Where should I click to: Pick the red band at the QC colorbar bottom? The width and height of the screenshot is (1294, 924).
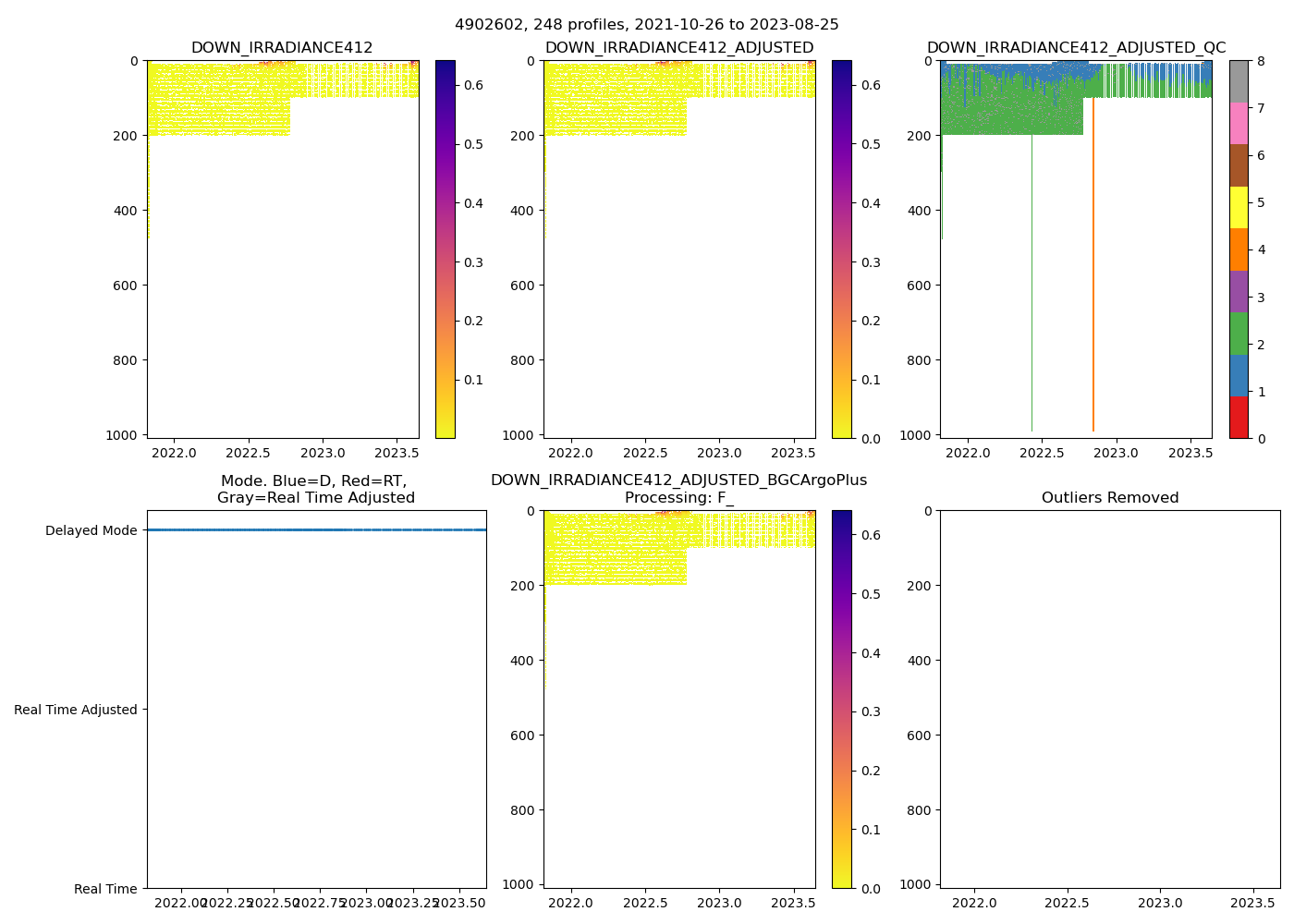point(1239,418)
